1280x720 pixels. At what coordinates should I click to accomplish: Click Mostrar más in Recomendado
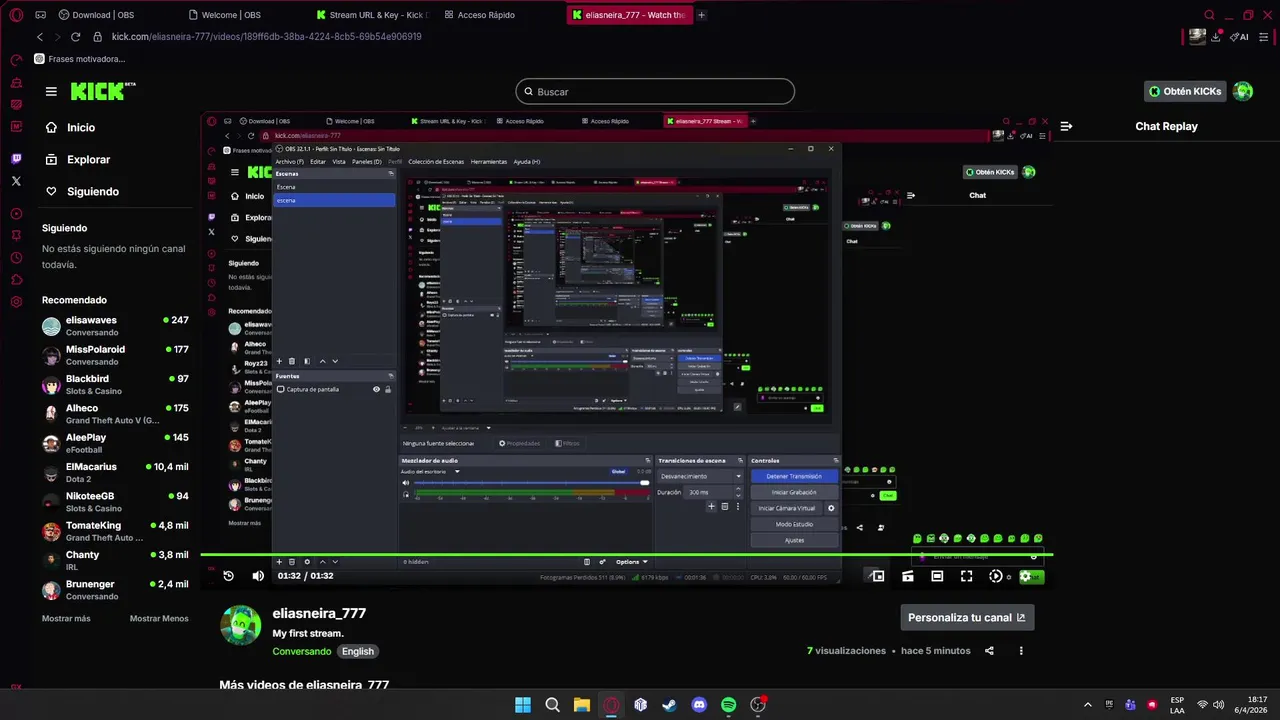(x=66, y=618)
